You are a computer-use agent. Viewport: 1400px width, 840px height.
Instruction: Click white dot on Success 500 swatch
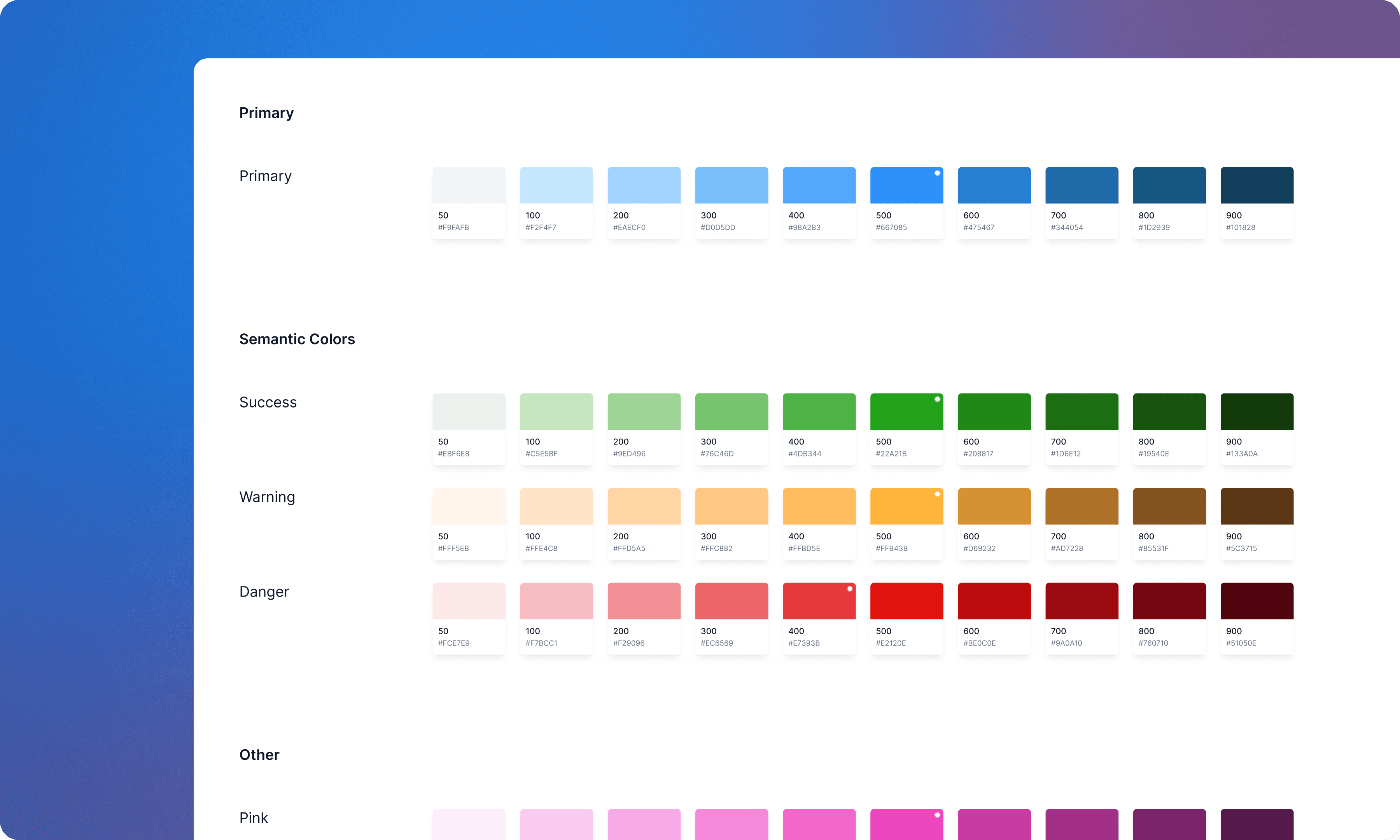coord(937,400)
